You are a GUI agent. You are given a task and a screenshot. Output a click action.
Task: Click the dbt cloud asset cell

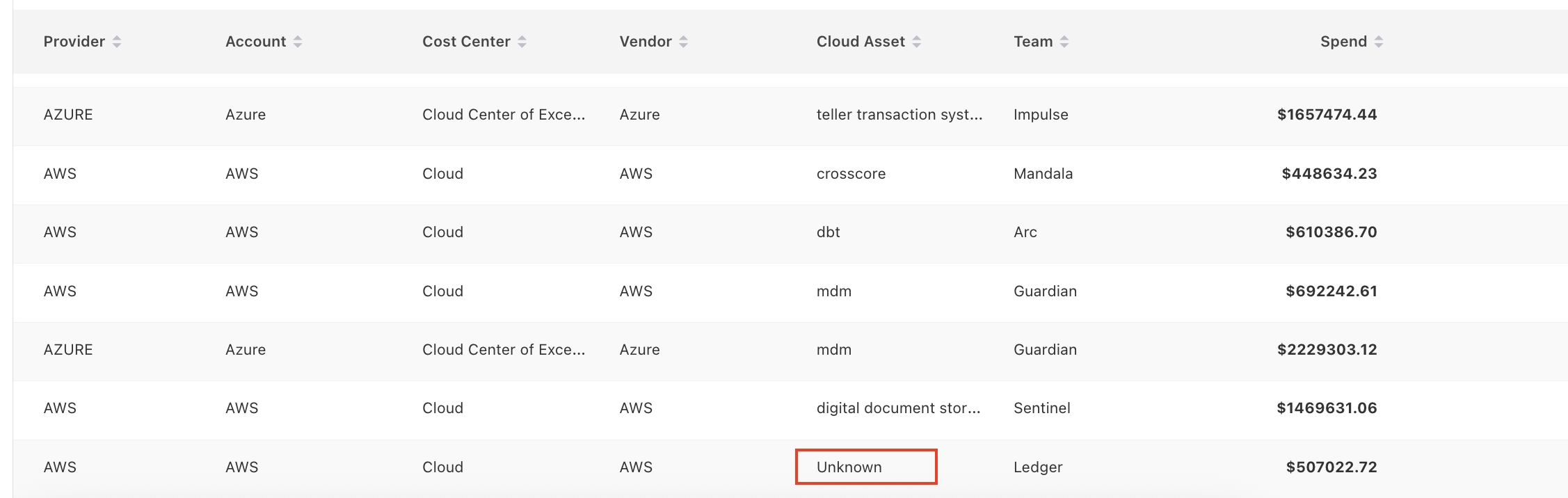[828, 232]
